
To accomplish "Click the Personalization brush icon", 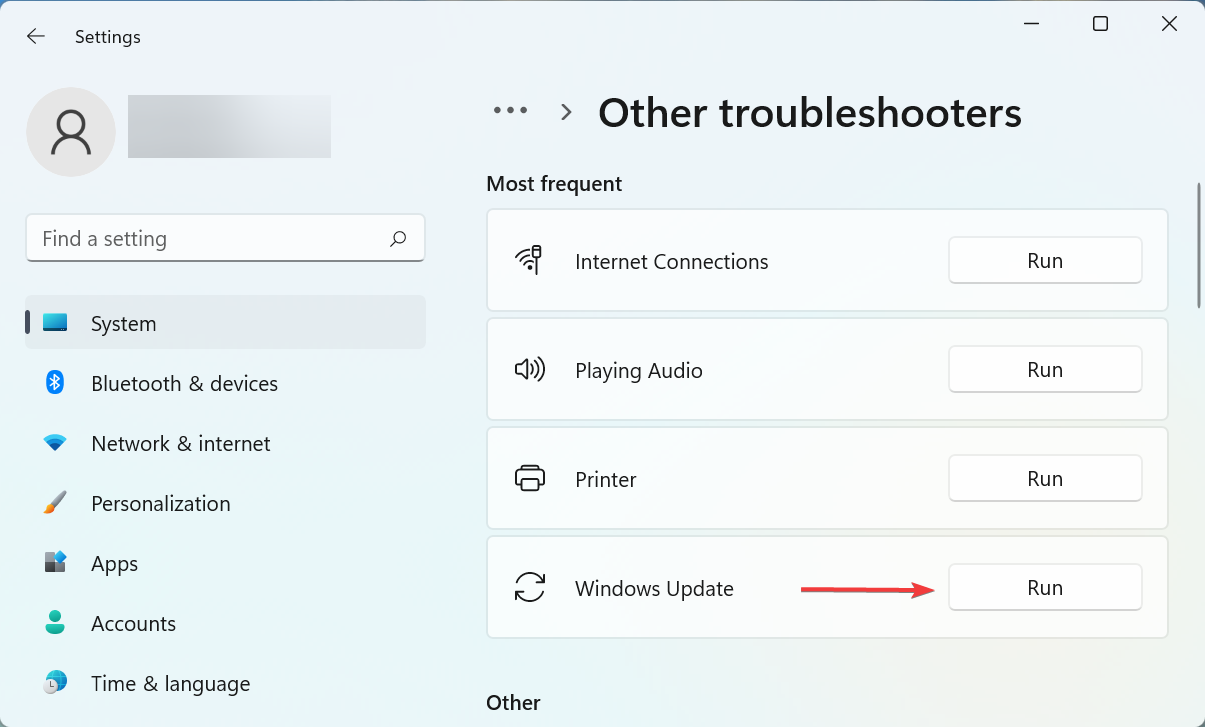I will click(x=54, y=503).
